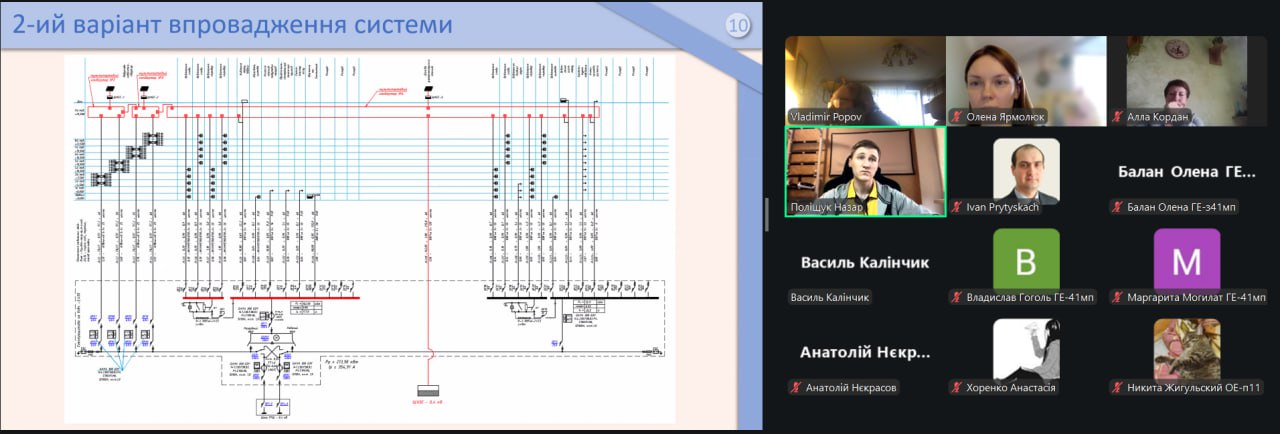Click the green B avatar of Владислав Гоголь
The width and height of the screenshot is (1280, 434).
coord(1025,260)
